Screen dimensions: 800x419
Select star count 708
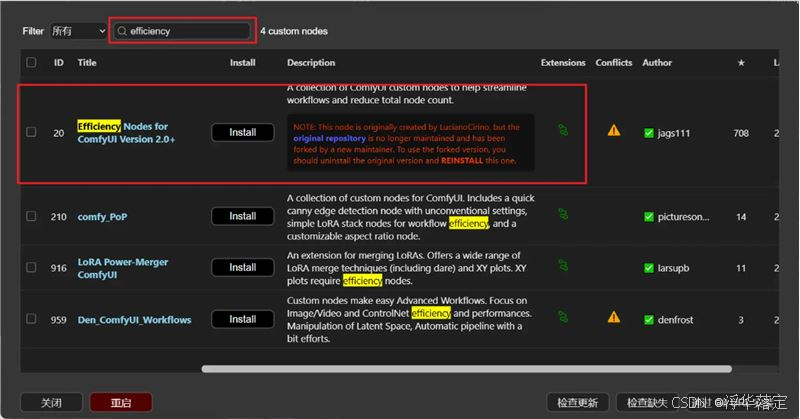[741, 133]
